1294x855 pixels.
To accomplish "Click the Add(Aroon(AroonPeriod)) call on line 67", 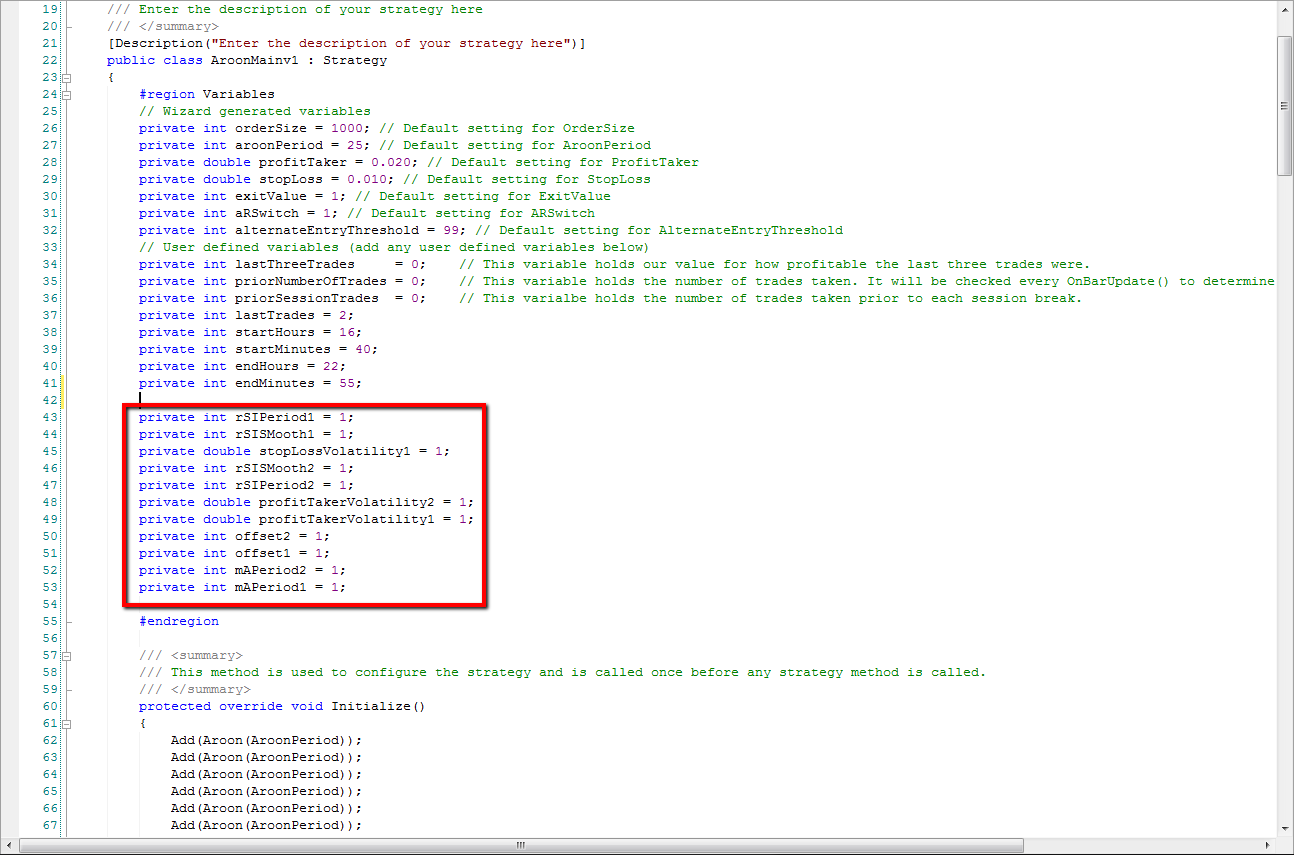I will click(x=266, y=825).
